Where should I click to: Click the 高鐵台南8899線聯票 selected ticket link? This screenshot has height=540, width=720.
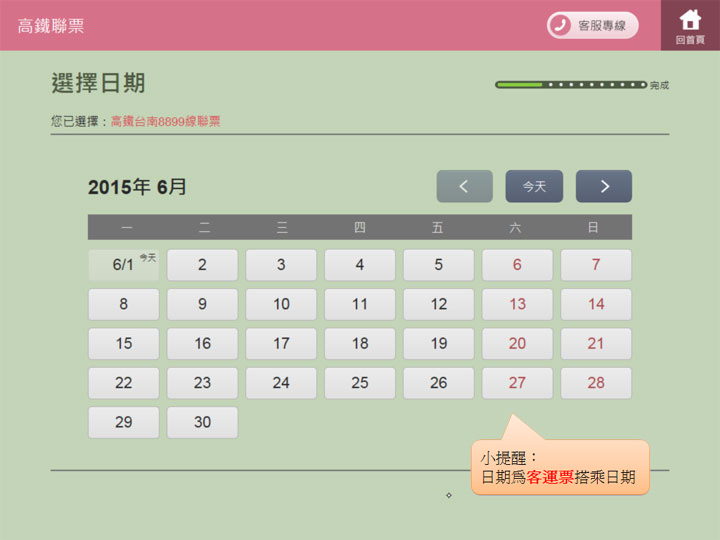coord(165,121)
